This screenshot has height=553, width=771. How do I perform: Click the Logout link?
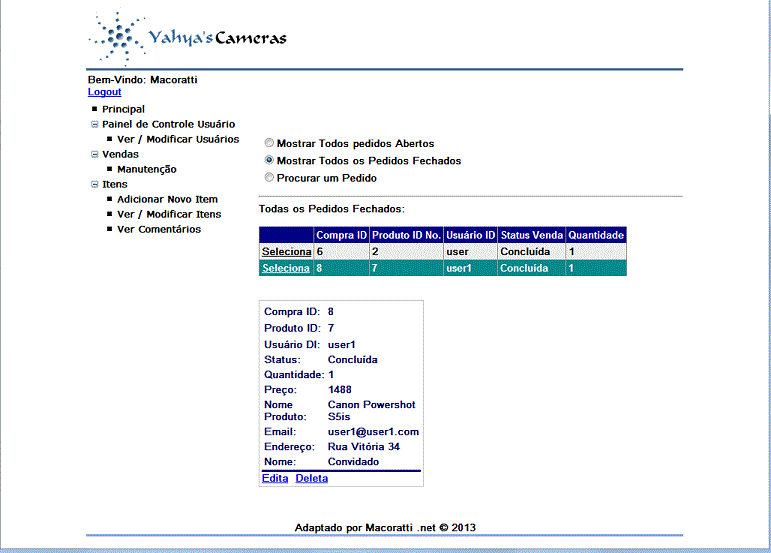(x=104, y=92)
